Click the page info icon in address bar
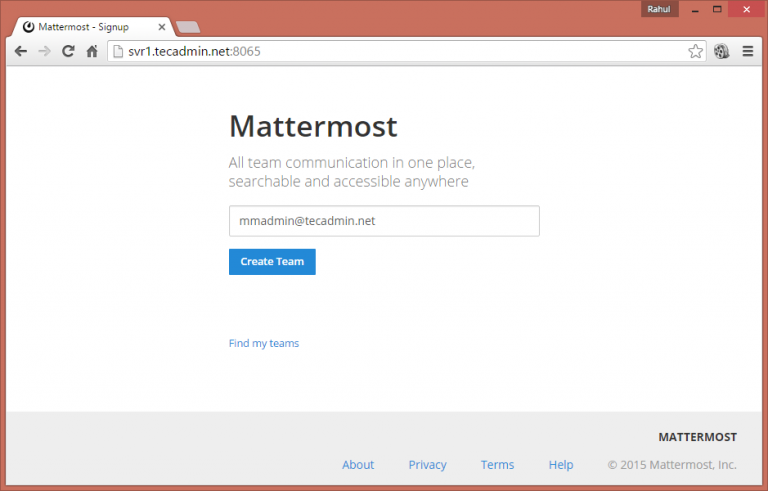This screenshot has height=491, width=768. [118, 52]
